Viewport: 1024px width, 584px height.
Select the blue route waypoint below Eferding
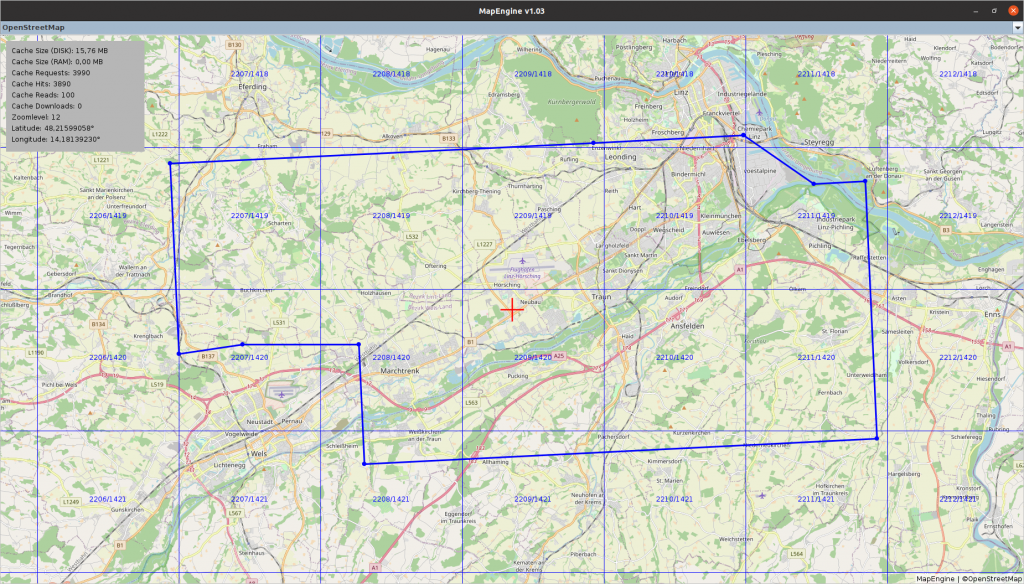tap(170, 162)
